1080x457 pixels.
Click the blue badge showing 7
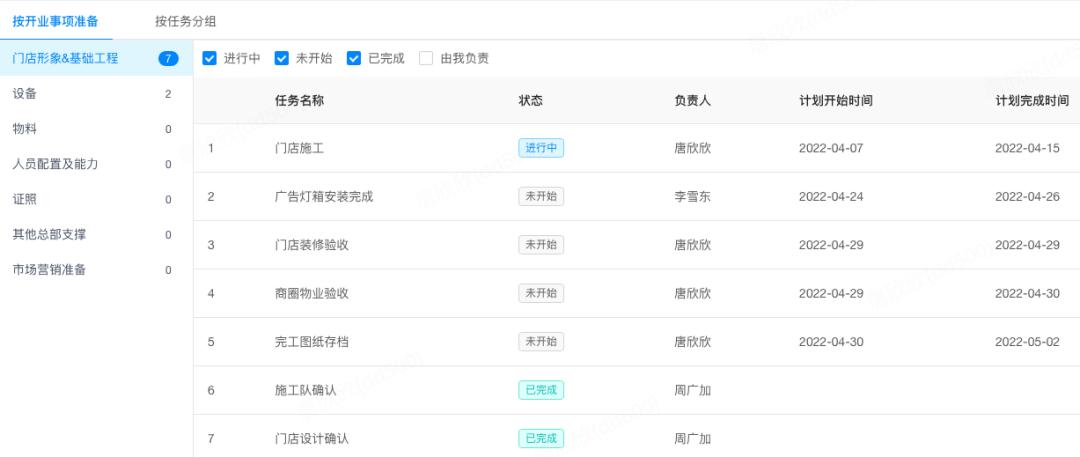tap(168, 59)
